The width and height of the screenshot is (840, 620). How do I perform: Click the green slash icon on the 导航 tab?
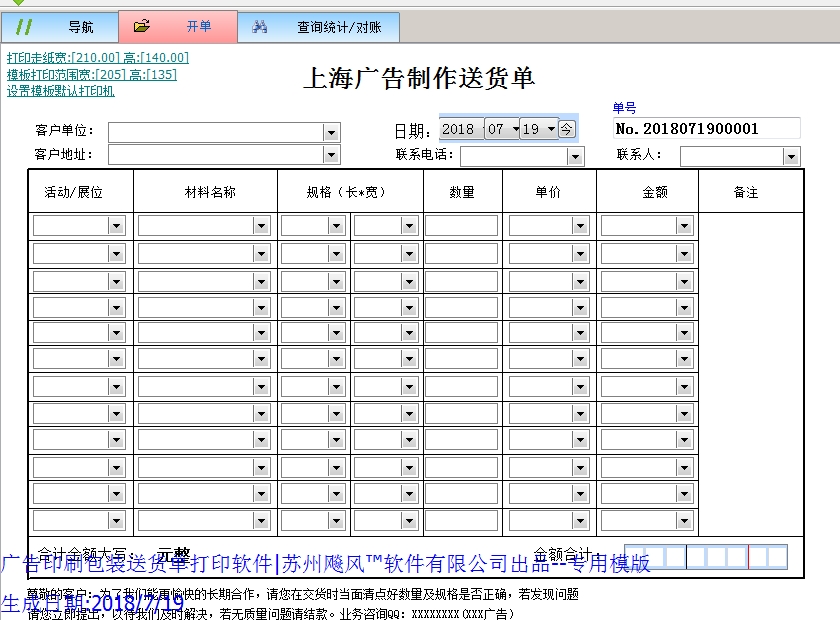point(24,27)
